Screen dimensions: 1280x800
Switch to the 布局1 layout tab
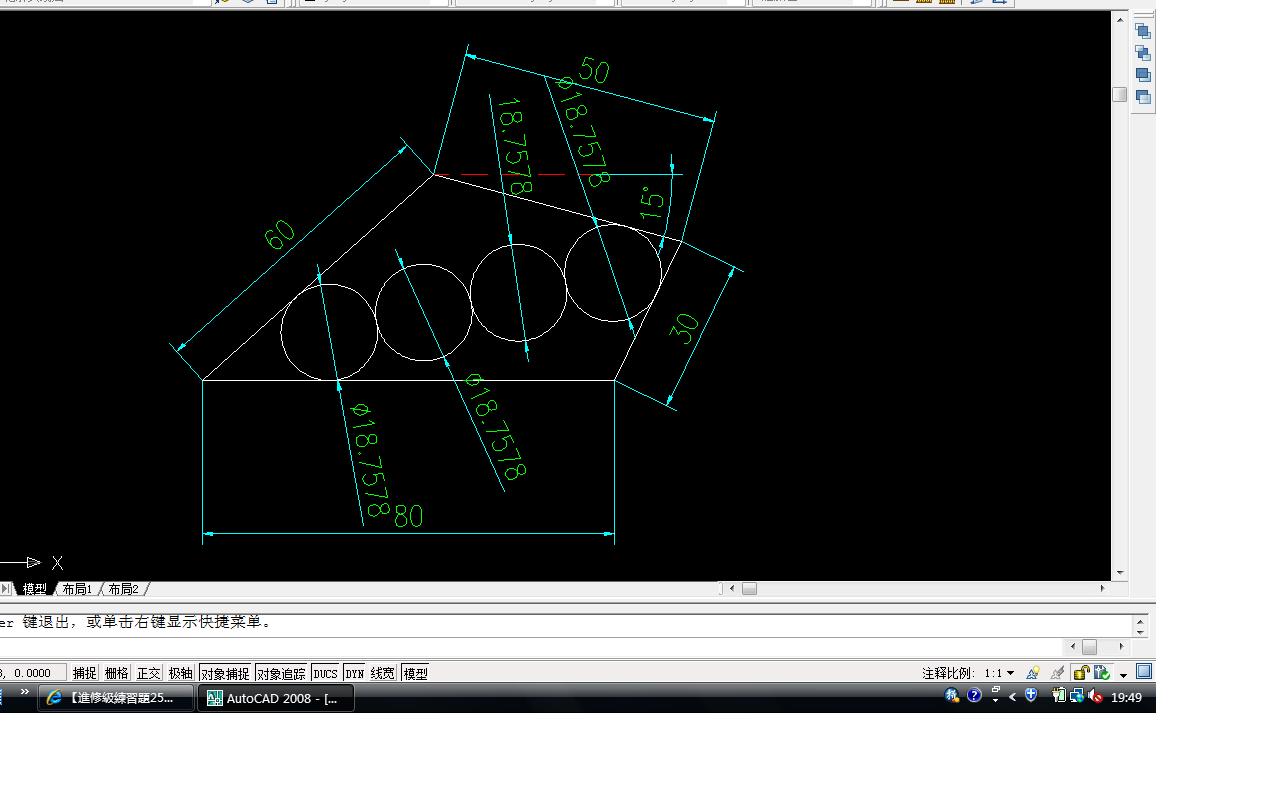[77, 589]
